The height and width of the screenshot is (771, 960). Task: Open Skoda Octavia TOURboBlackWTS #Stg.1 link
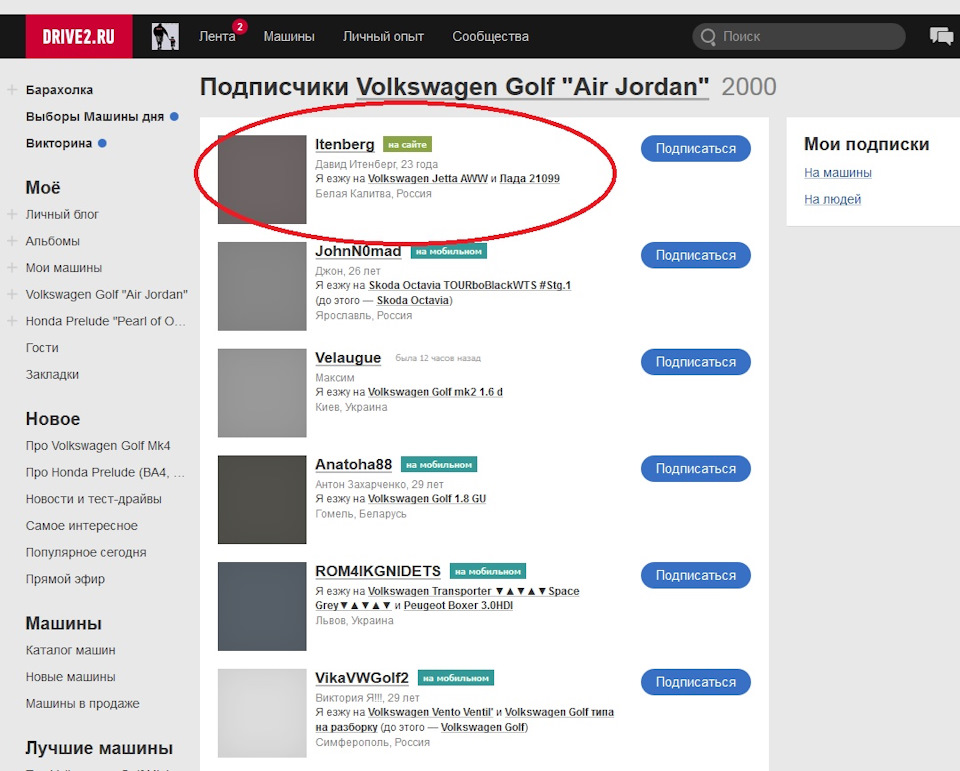pos(470,285)
